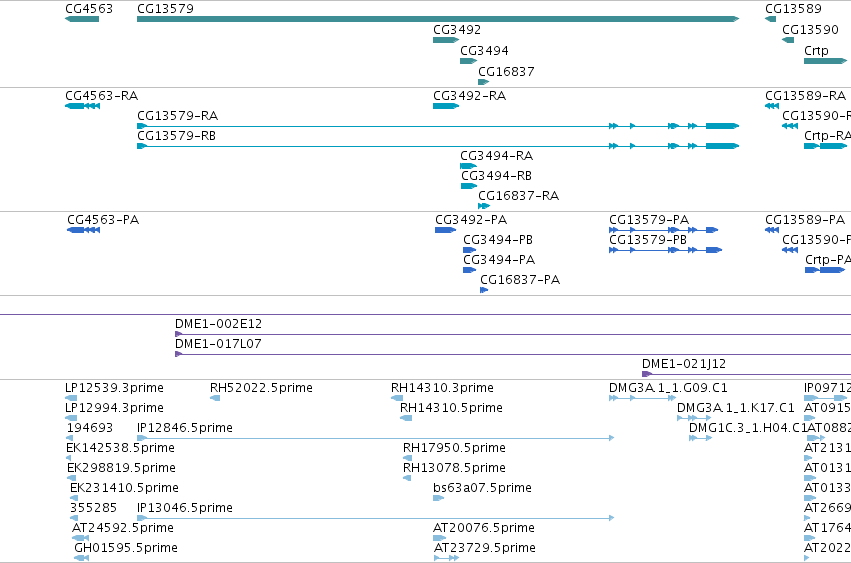The height and width of the screenshot is (563, 851).
Task: Click the RH13078.5prime EST
Action: tap(407, 479)
